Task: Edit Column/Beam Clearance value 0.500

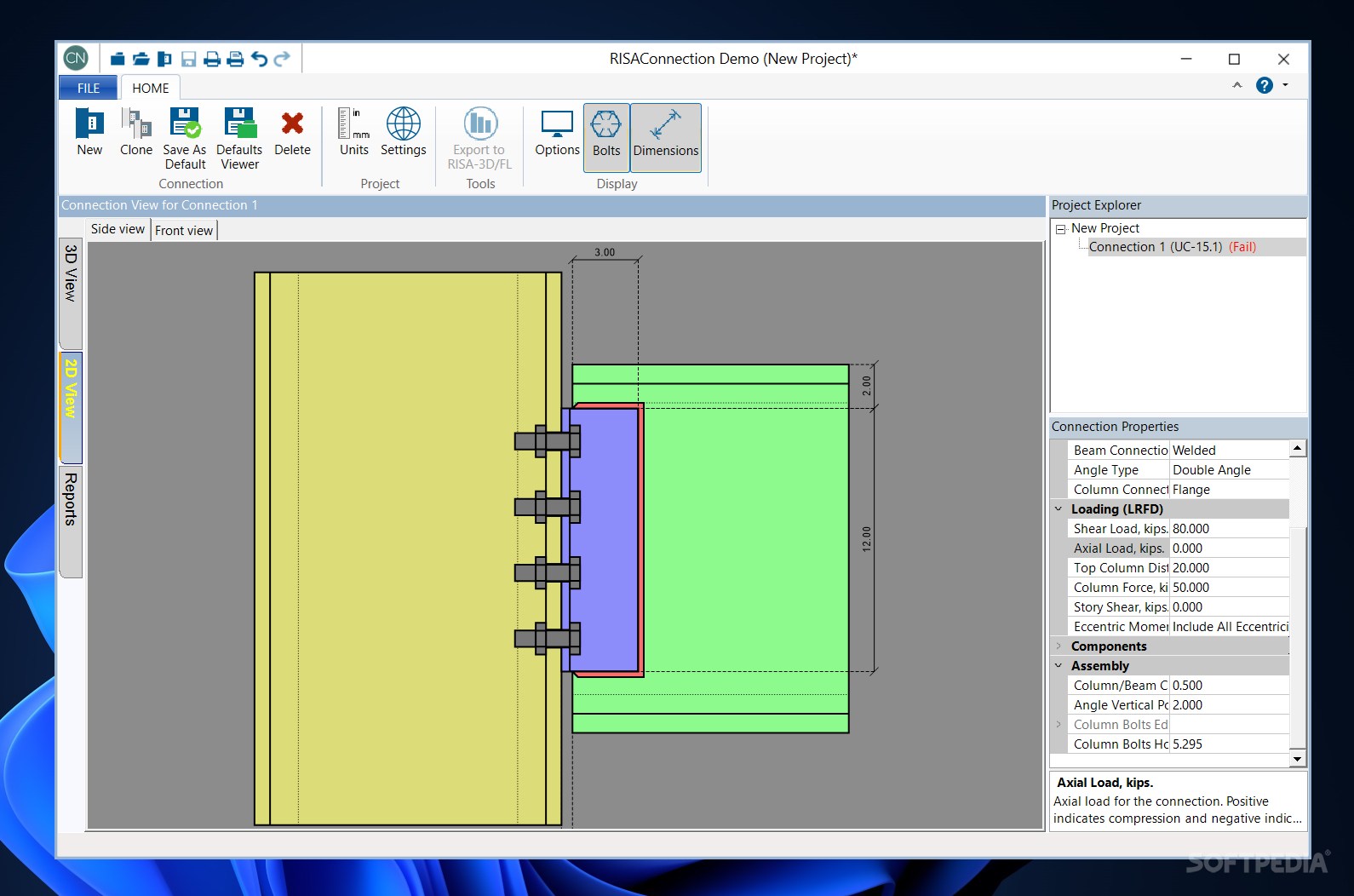Action: tap(1230, 686)
